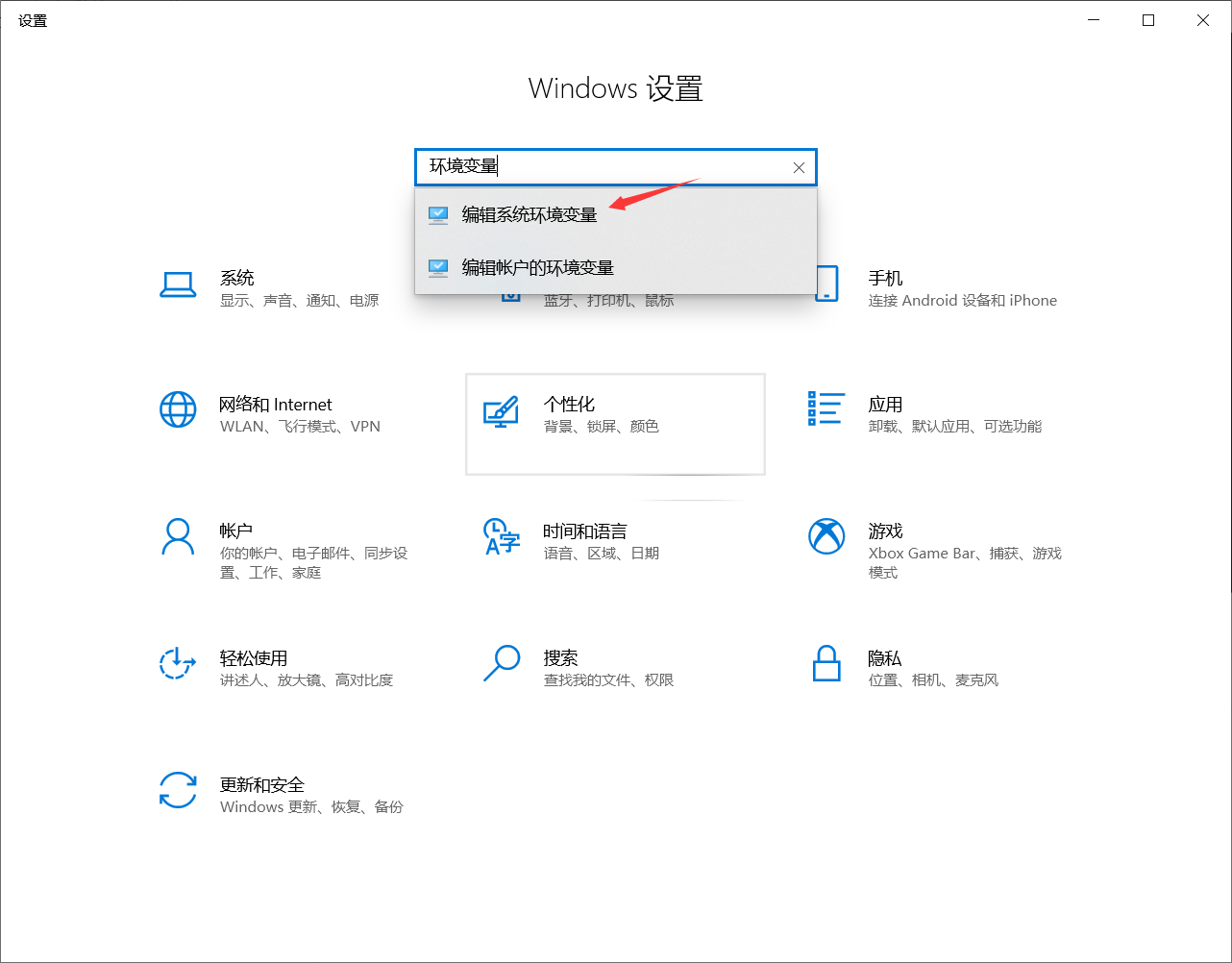Click the 你的帐户、电子邮件 description text
Screen dimensions: 1232x963
tap(314, 563)
